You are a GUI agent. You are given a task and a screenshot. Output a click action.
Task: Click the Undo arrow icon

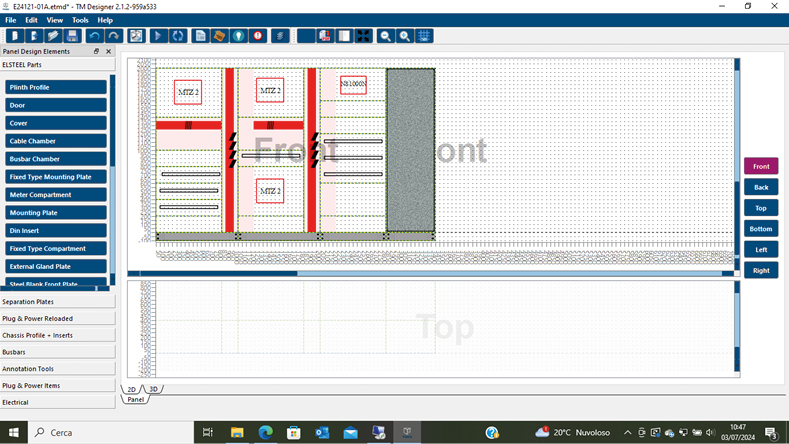coord(95,36)
